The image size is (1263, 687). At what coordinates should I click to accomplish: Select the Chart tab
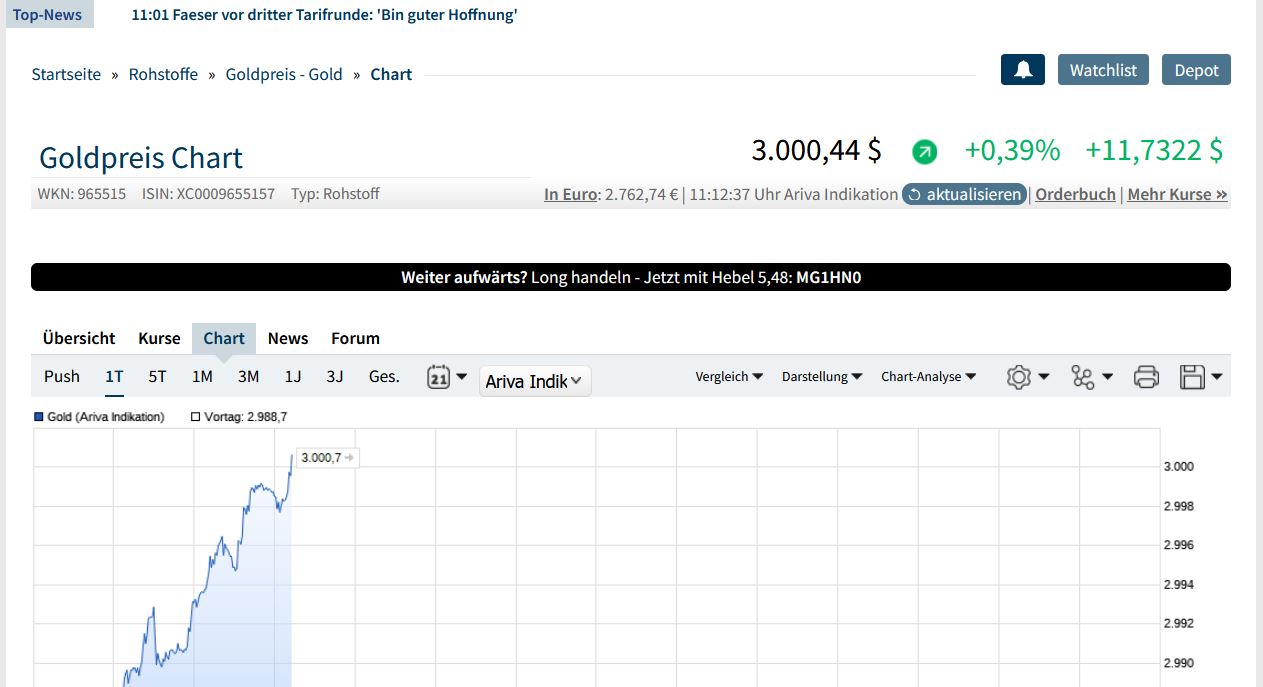(224, 338)
